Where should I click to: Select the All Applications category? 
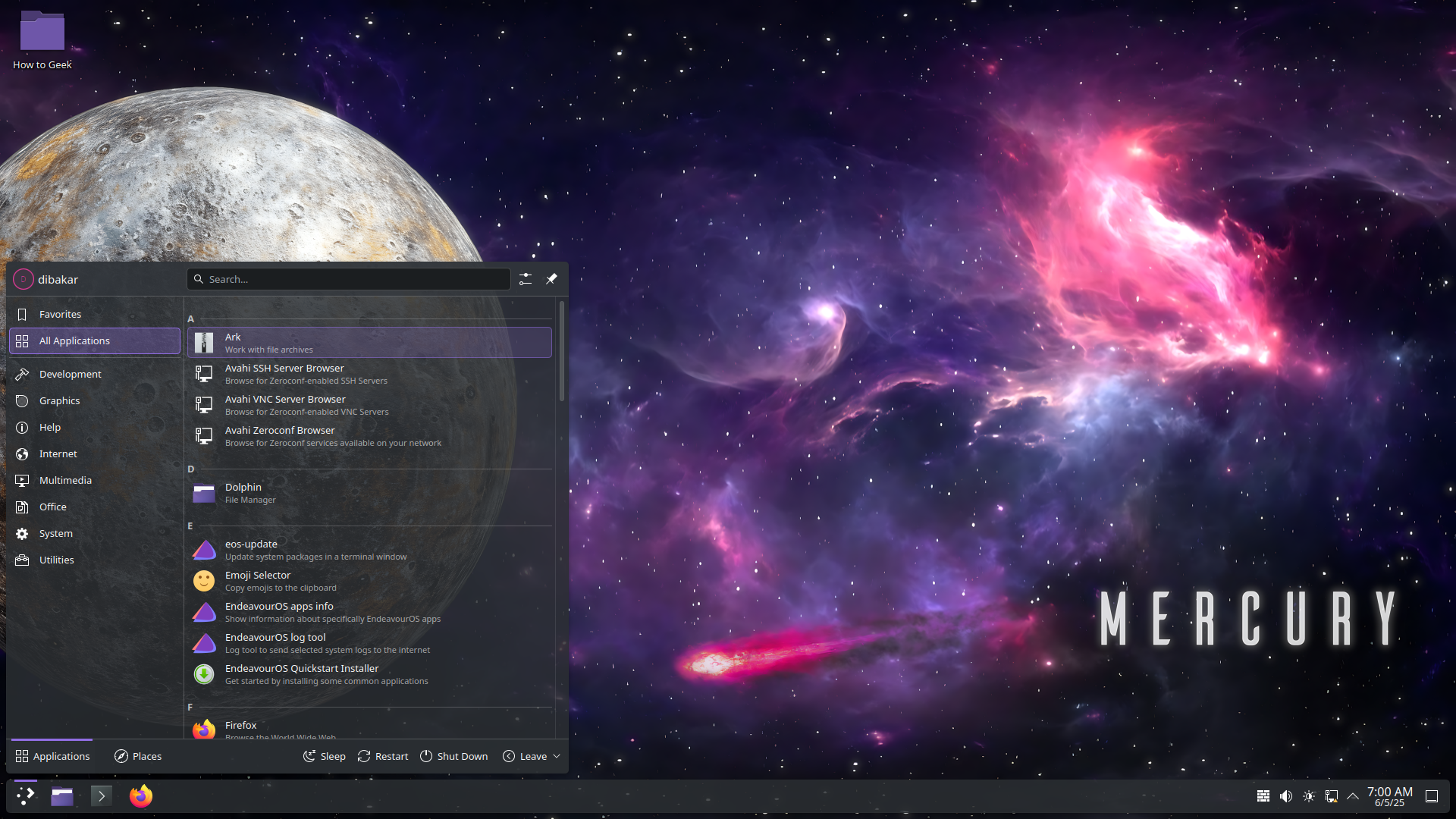click(x=94, y=340)
